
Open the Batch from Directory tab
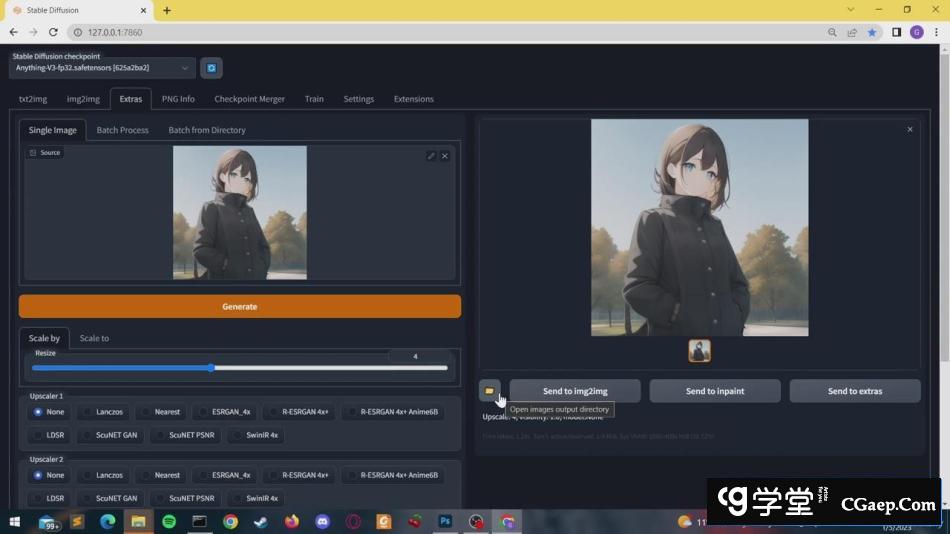[206, 130]
